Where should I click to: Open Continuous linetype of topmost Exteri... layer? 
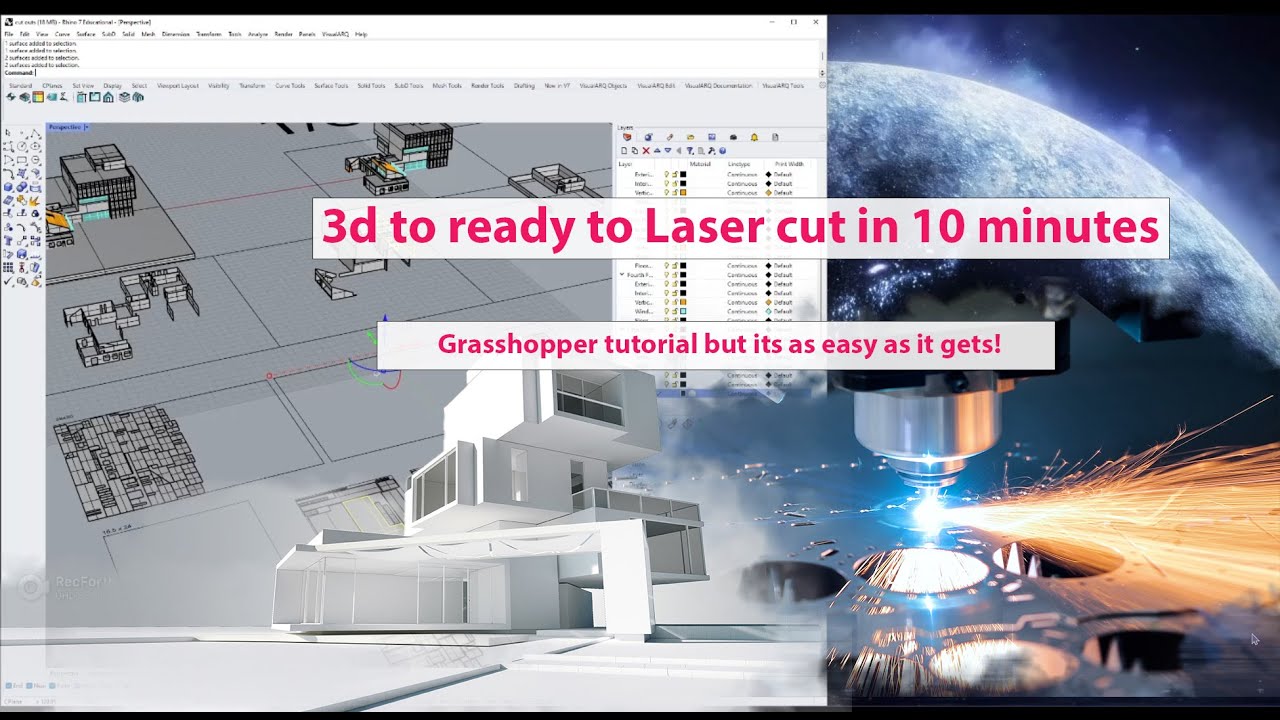tap(742, 174)
